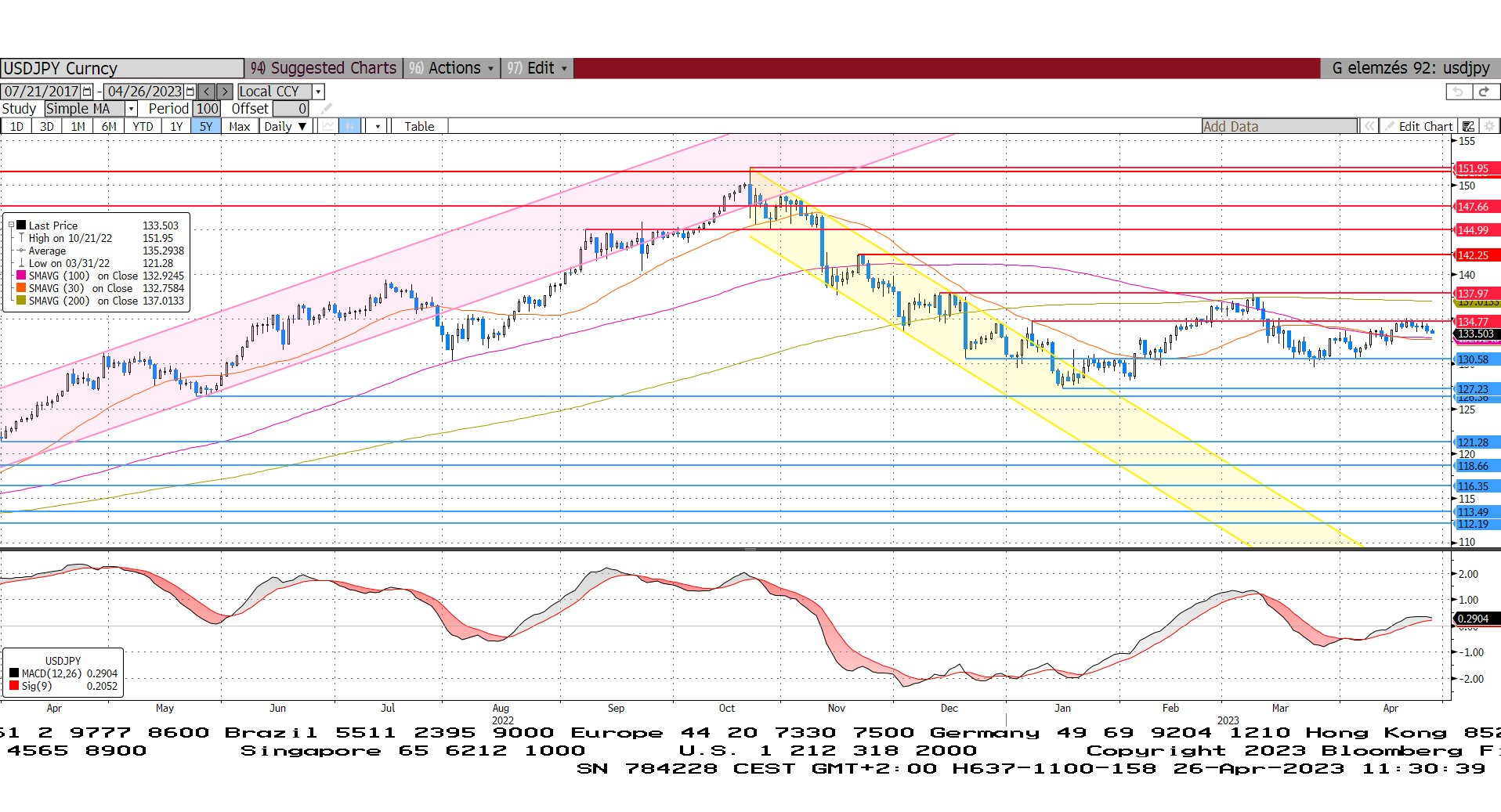
Task: Click the SMAVG (100) magenta legend swatch
Action: tap(21, 276)
